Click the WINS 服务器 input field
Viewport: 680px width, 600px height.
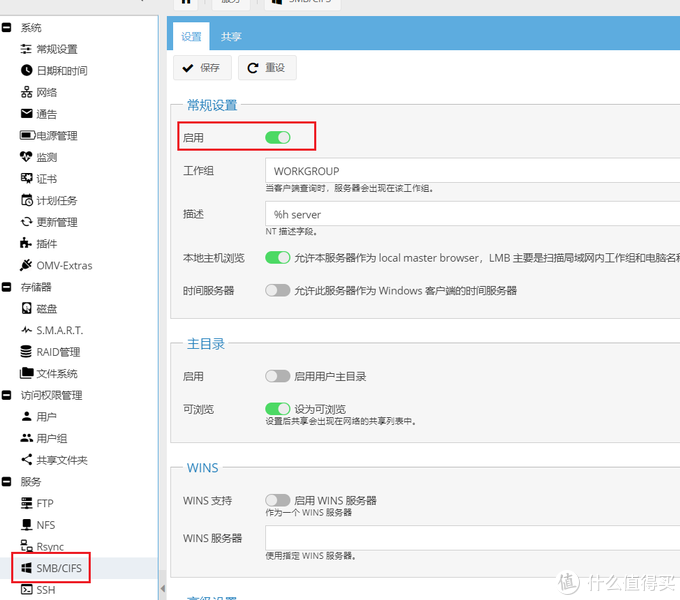[473, 538]
